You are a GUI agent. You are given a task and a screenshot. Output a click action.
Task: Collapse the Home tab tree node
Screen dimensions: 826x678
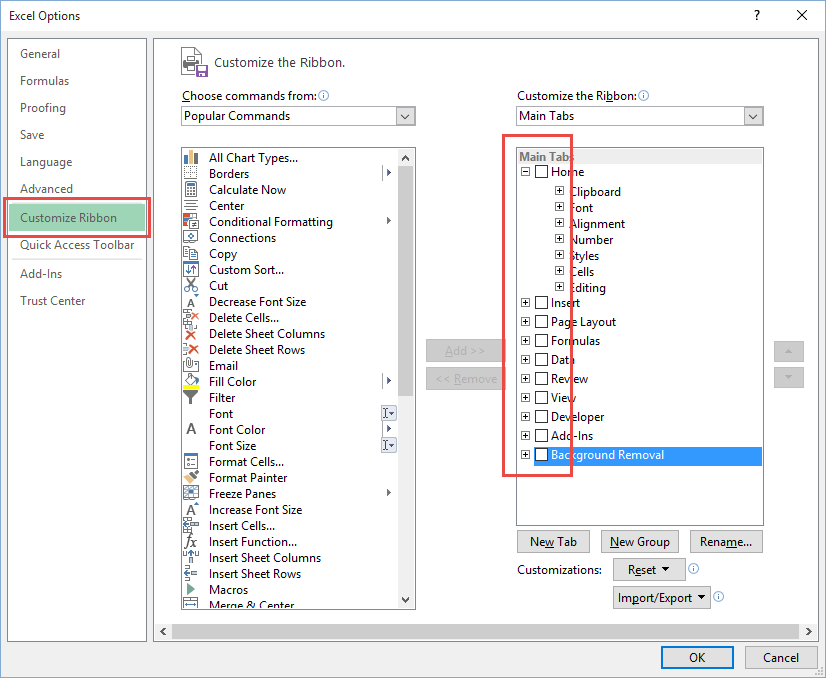525,172
